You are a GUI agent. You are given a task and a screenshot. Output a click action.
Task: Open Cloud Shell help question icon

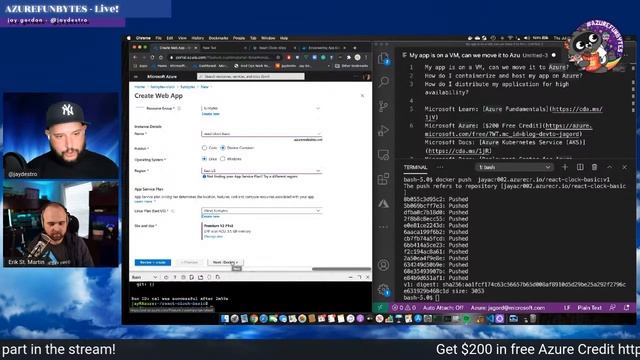tap(175, 277)
